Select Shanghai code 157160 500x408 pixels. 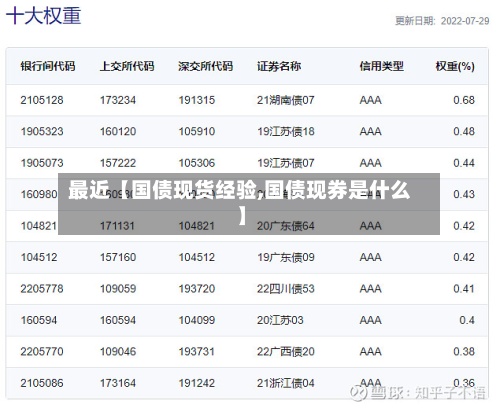tap(118, 257)
